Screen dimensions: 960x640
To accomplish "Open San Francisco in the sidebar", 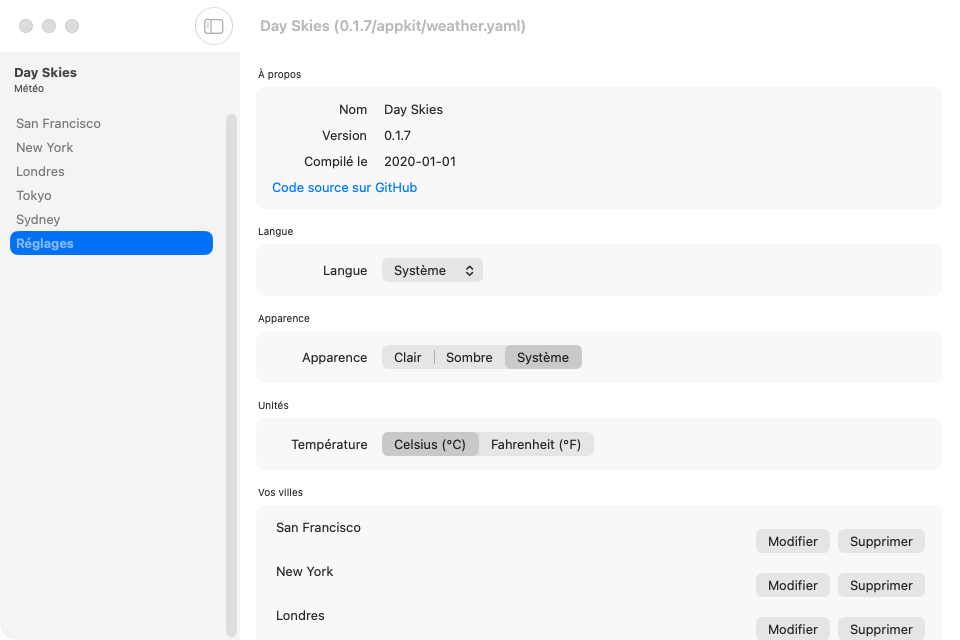I will point(111,124).
